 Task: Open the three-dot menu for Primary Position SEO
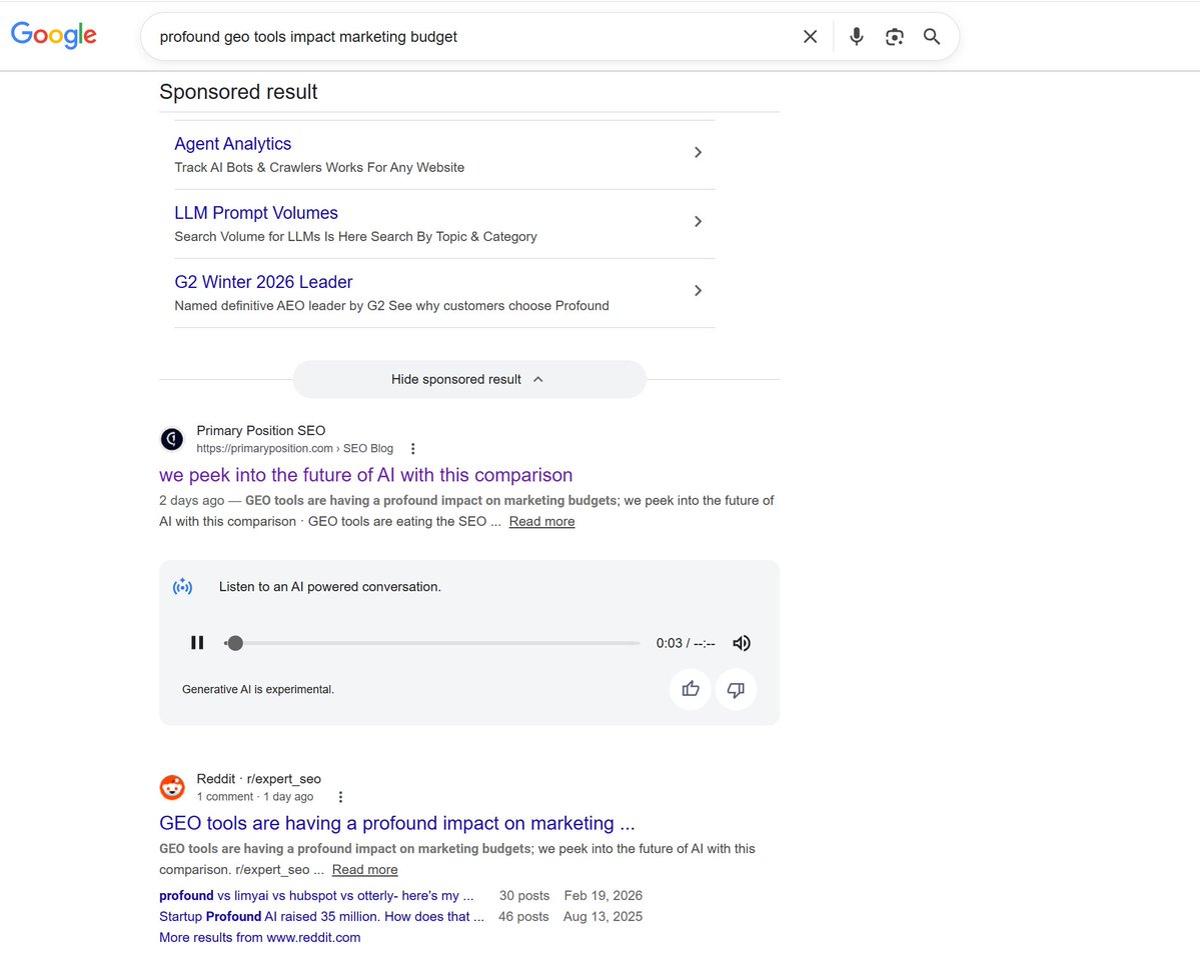pos(413,448)
